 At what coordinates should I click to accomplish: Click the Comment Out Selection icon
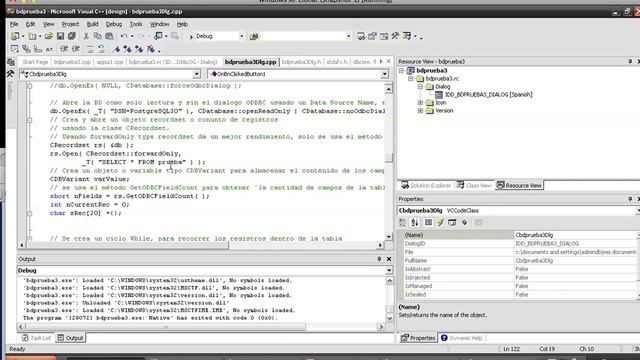tap(90, 49)
